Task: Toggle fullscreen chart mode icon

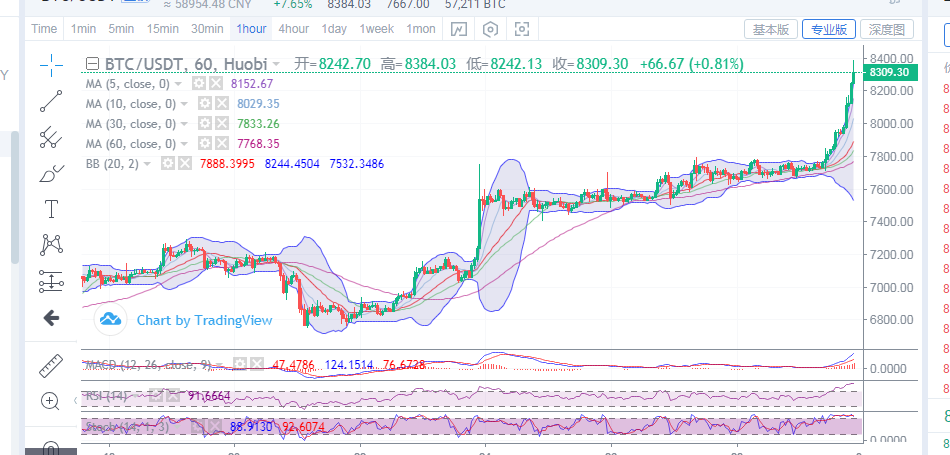Action: tap(522, 29)
